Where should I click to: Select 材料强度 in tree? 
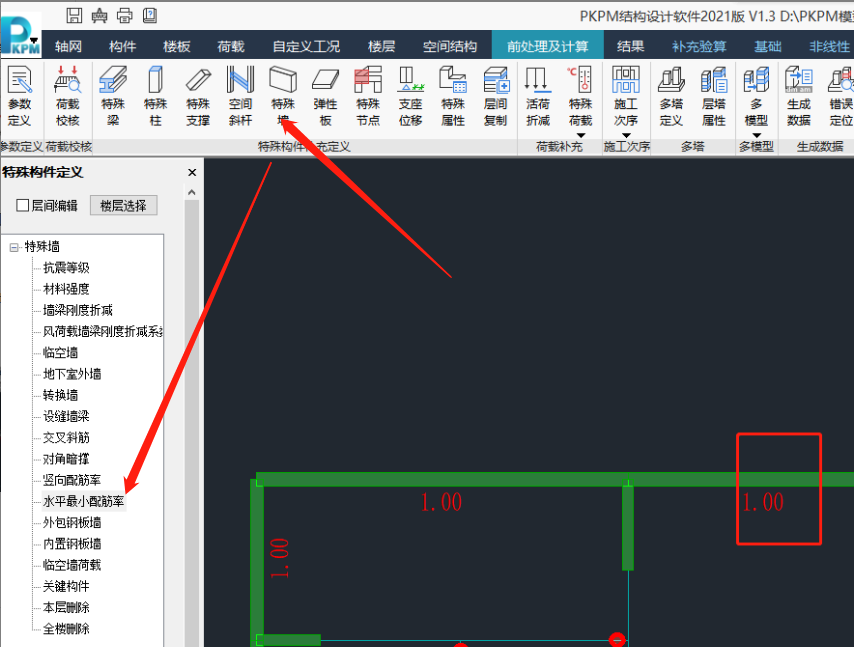tap(66, 289)
